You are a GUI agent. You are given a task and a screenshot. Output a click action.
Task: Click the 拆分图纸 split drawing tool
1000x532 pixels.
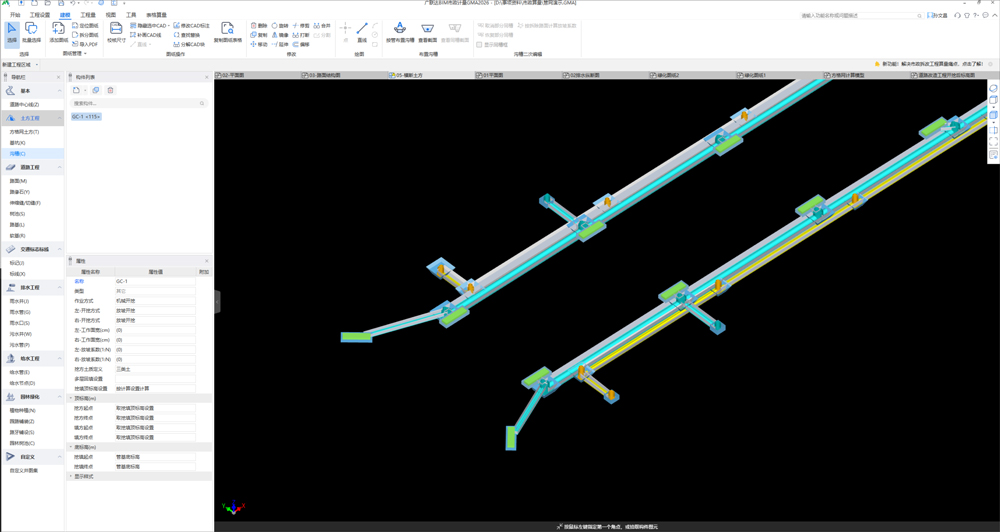click(x=85, y=35)
